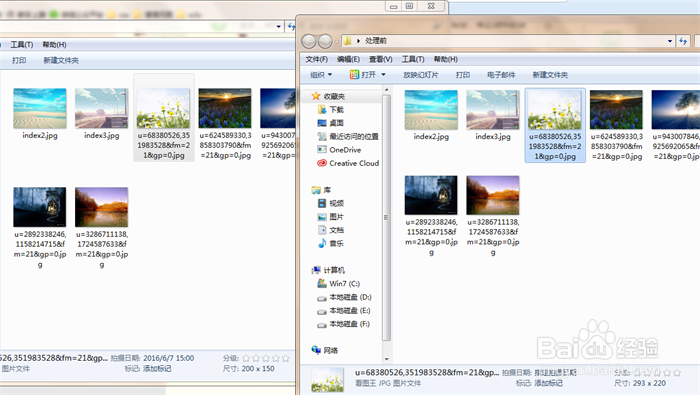Screen dimensions: 700x395
Task: Open 工具(T) menu in the back window
Action: [x=21, y=45]
